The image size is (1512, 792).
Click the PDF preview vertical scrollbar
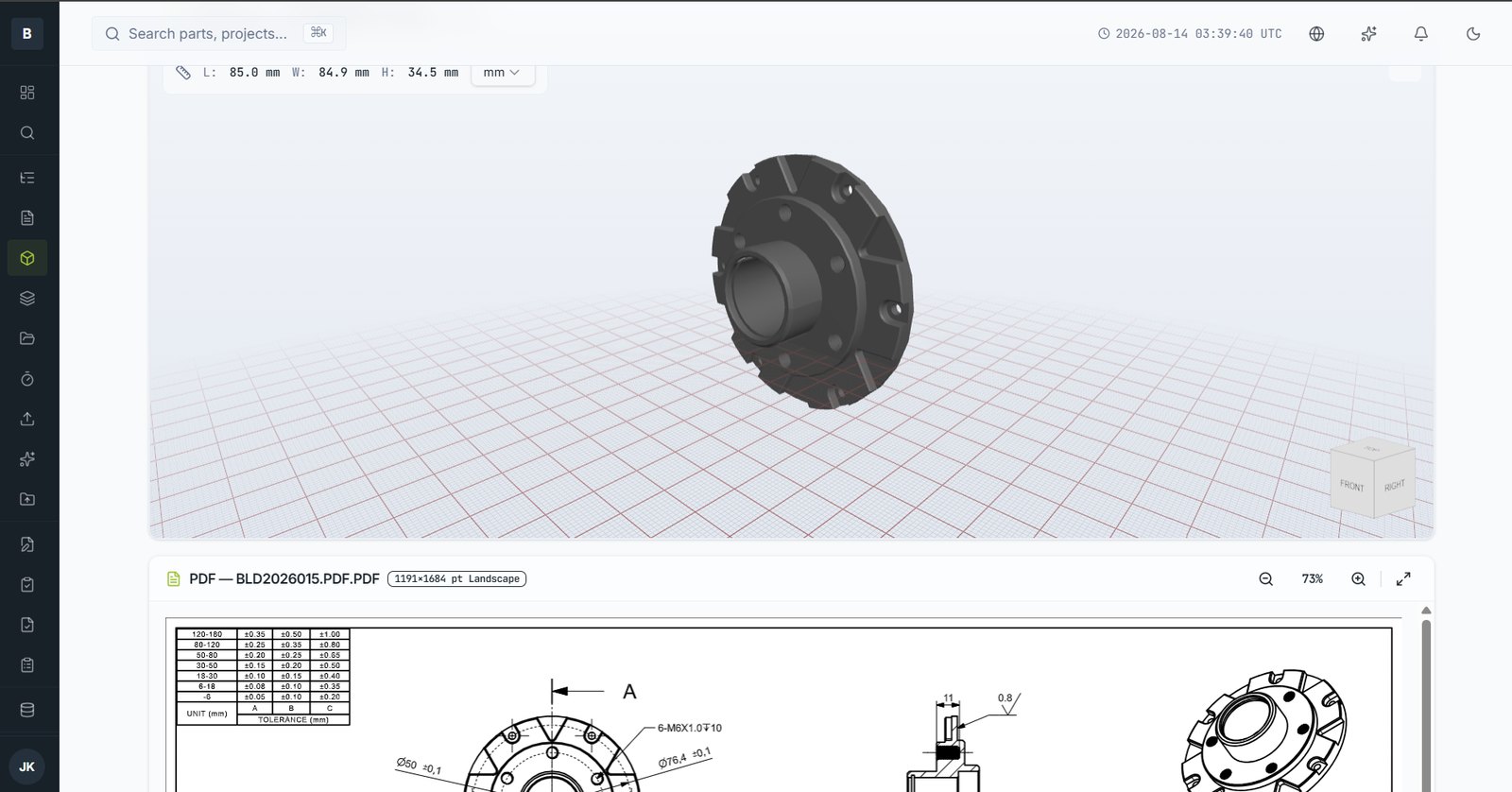(x=1426, y=704)
